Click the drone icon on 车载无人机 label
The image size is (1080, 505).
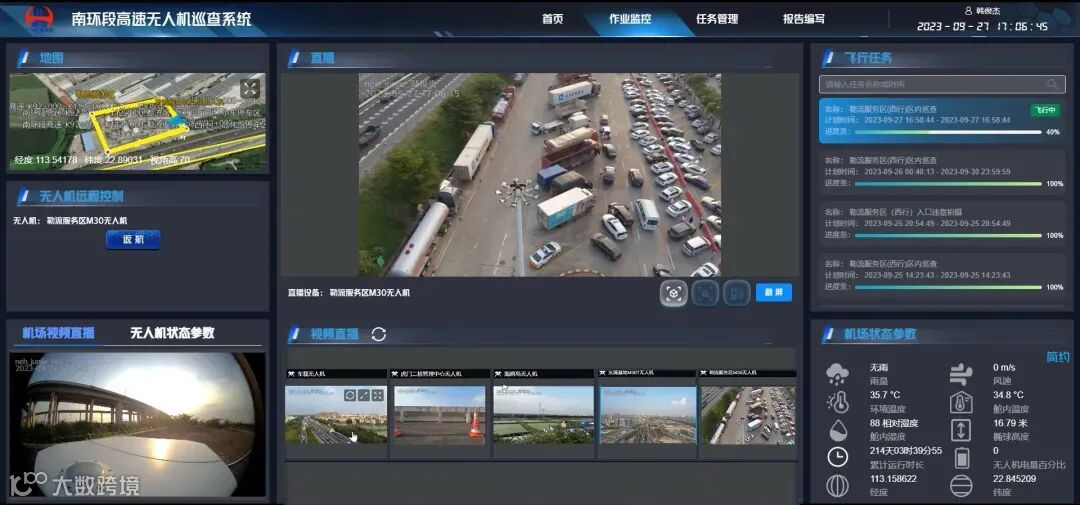(x=291, y=373)
